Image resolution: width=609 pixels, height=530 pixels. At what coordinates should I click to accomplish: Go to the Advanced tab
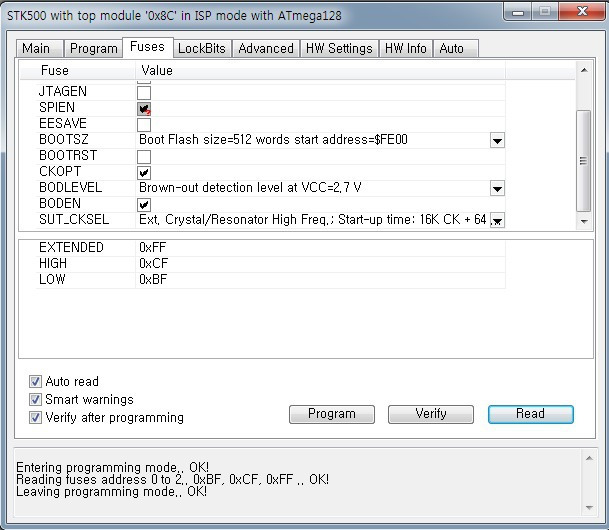[266, 49]
